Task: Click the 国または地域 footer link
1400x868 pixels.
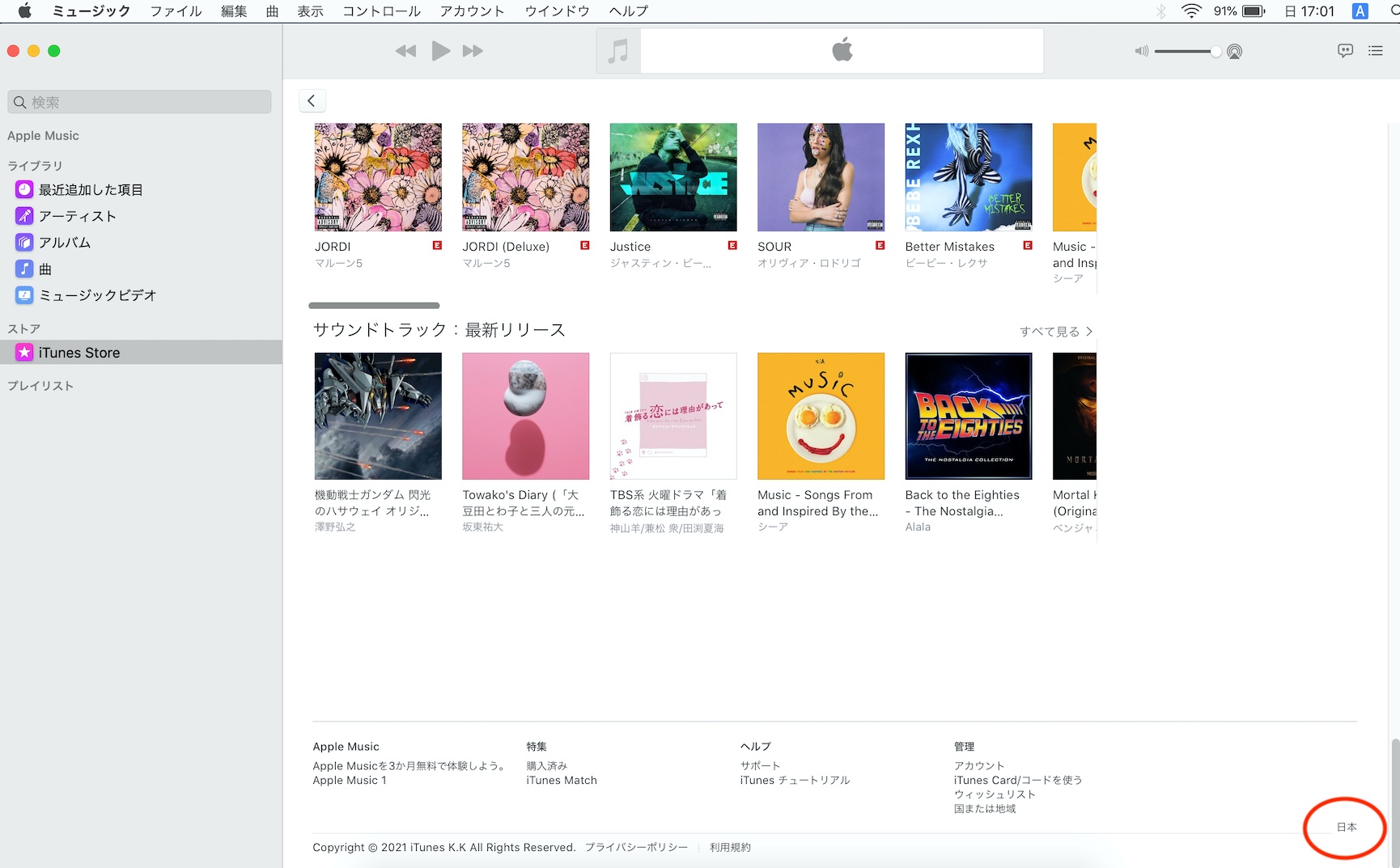Action: click(985, 809)
